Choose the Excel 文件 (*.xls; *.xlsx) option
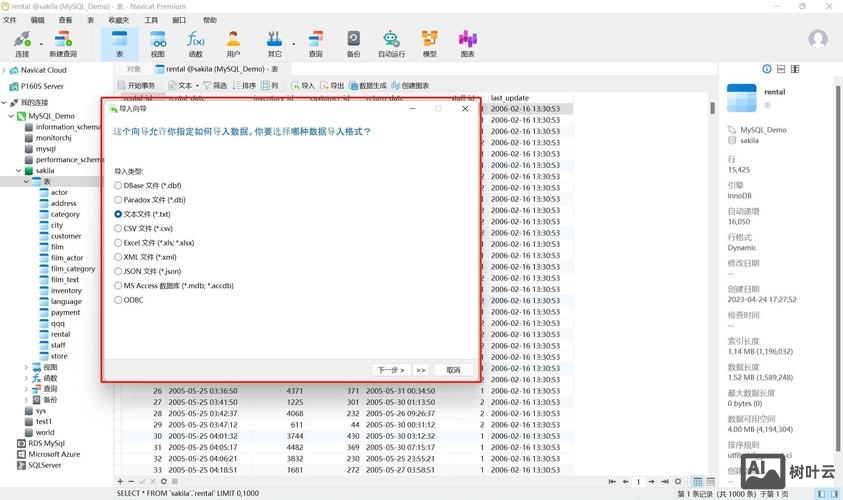The image size is (843, 500). (x=119, y=242)
